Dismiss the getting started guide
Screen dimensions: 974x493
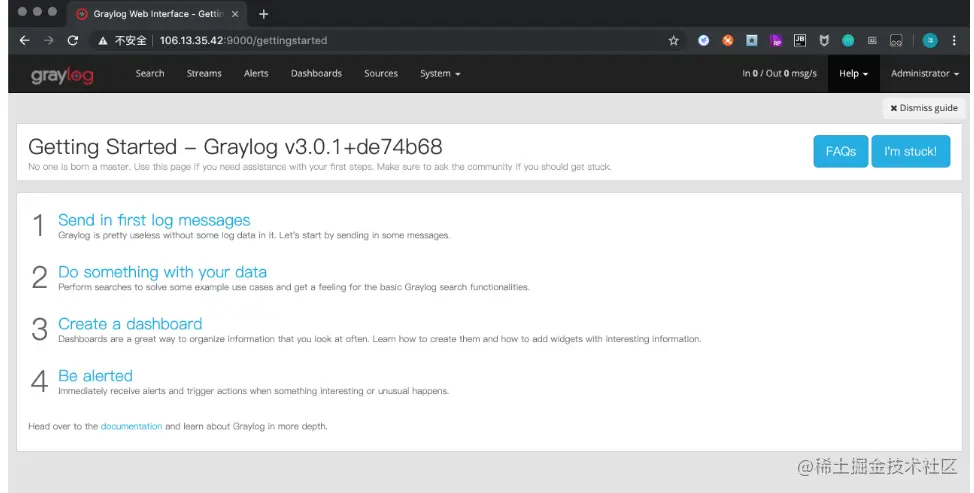click(924, 108)
